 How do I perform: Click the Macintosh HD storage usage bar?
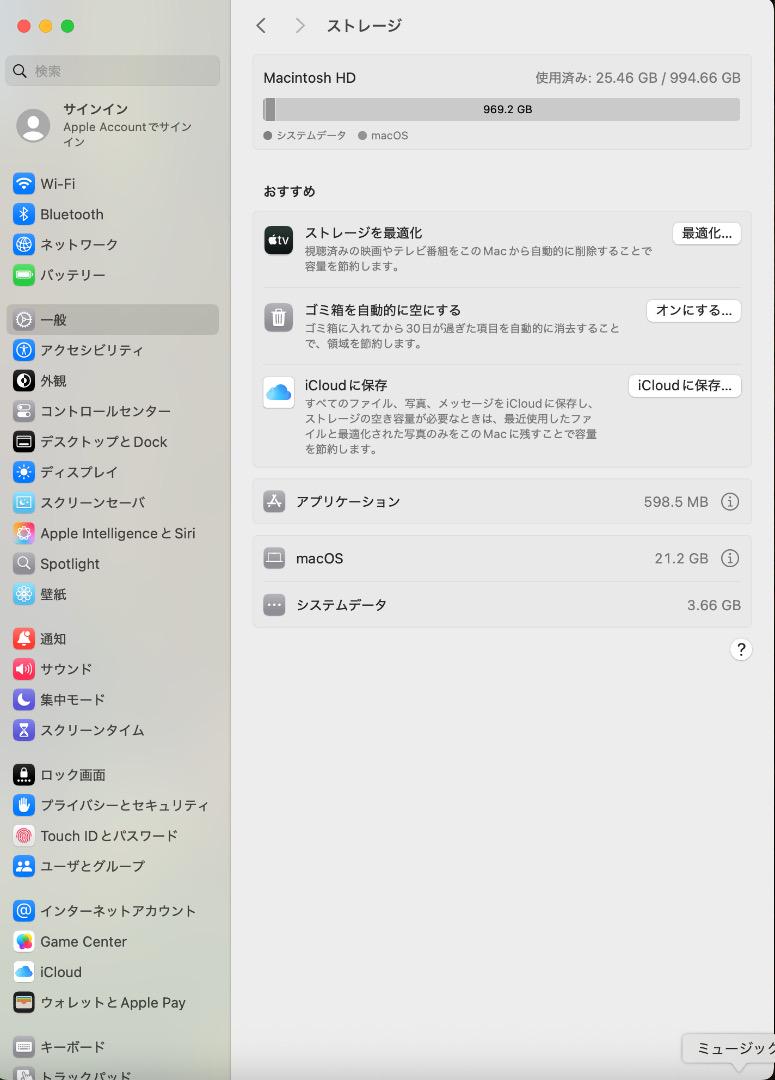pyautogui.click(x=502, y=109)
